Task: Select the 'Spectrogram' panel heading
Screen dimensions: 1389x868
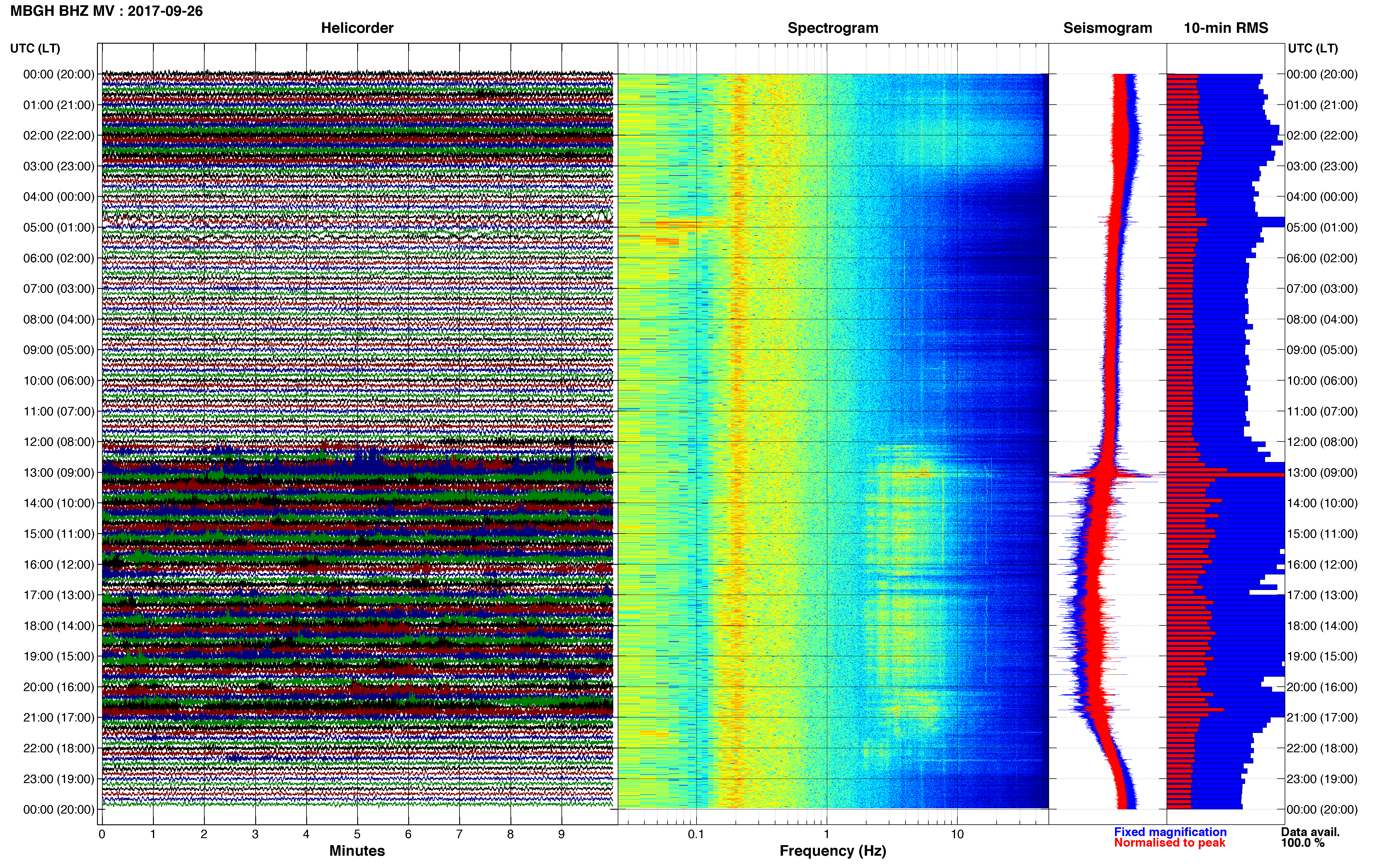Action: pyautogui.click(x=833, y=28)
